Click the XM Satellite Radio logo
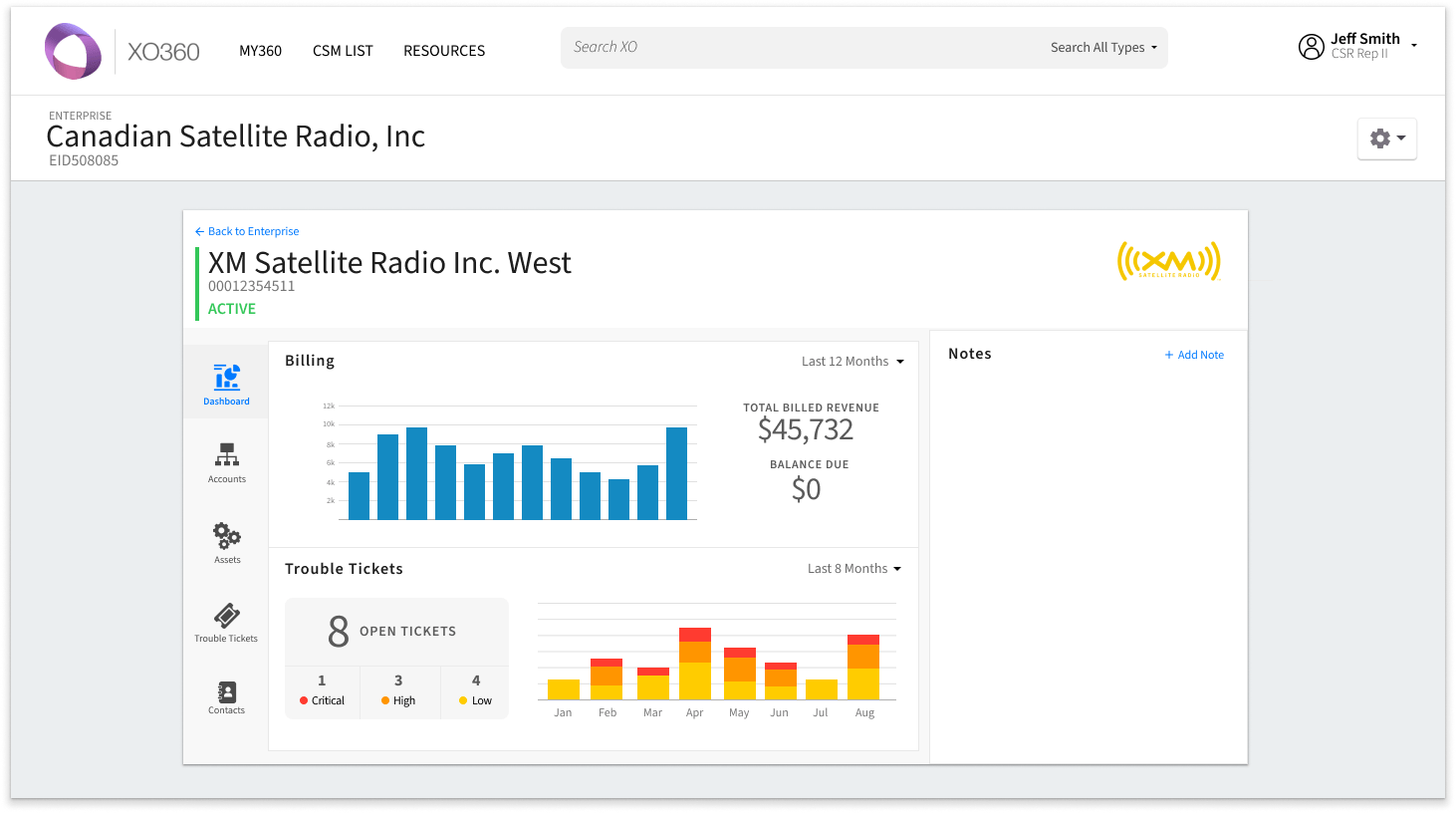The image size is (1456, 813). click(1169, 261)
